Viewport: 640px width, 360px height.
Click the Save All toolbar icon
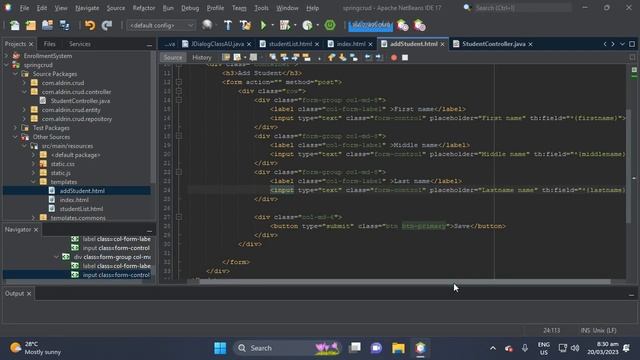(64, 25)
